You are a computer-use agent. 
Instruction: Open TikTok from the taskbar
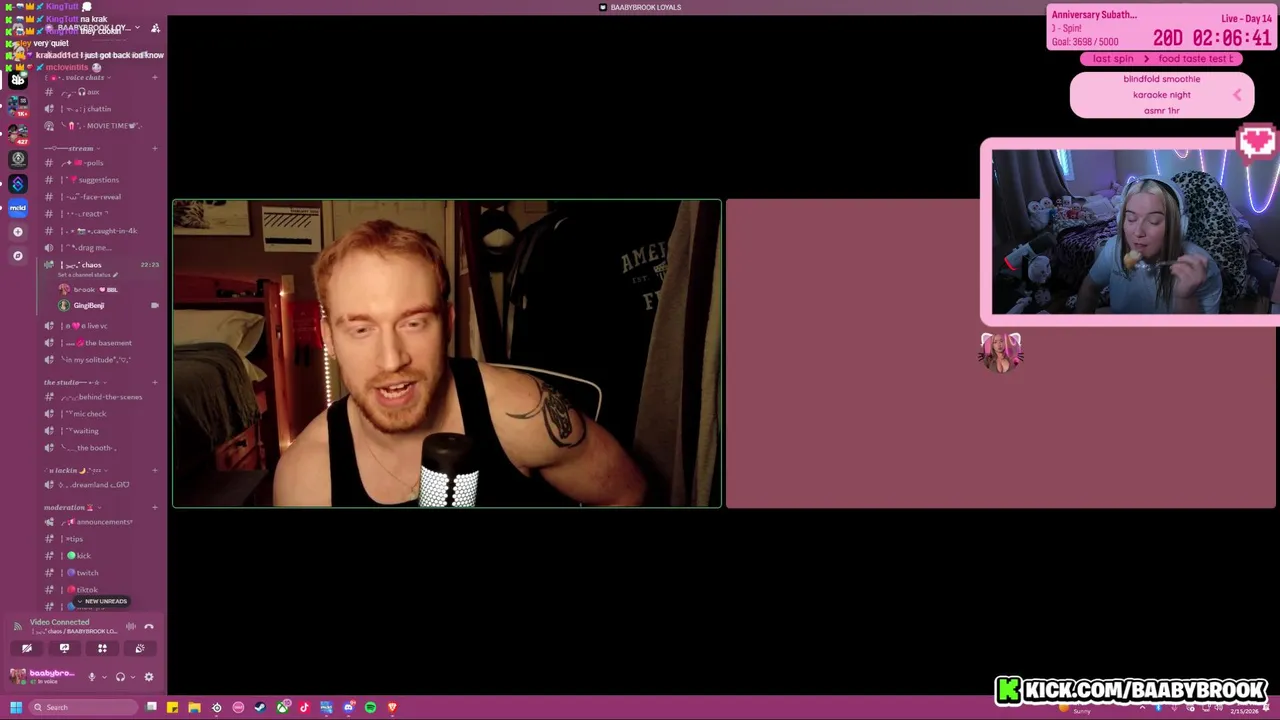pos(304,707)
